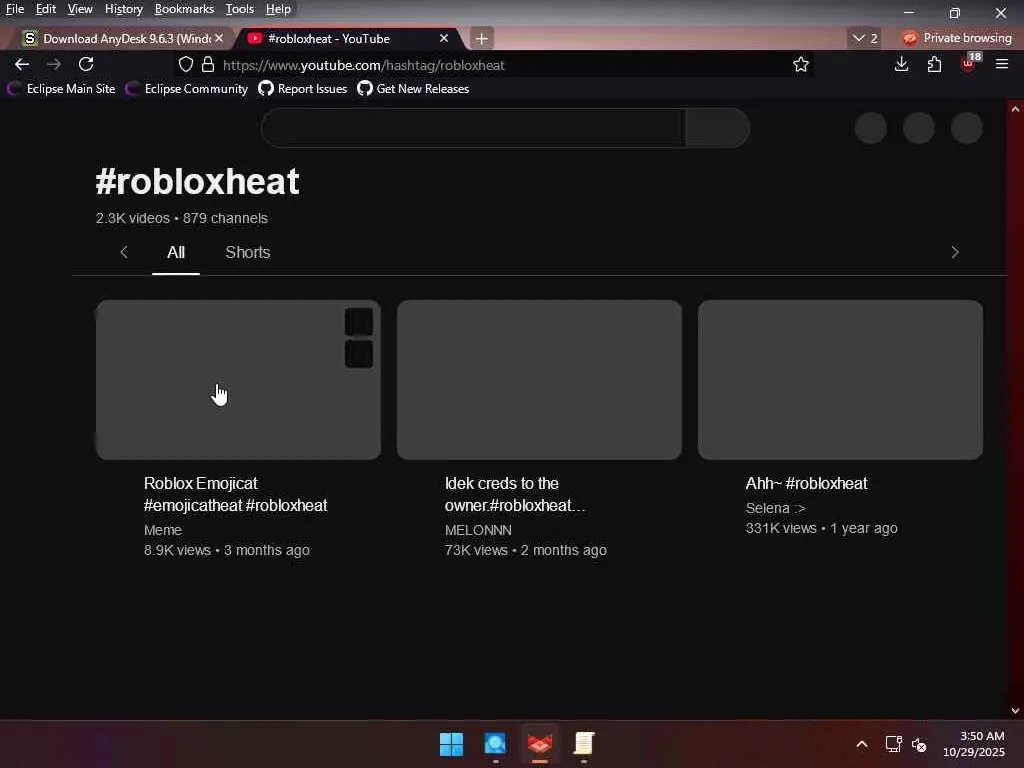The width and height of the screenshot is (1024, 768).
Task: Open Get New Releases bookmark
Action: click(x=413, y=89)
